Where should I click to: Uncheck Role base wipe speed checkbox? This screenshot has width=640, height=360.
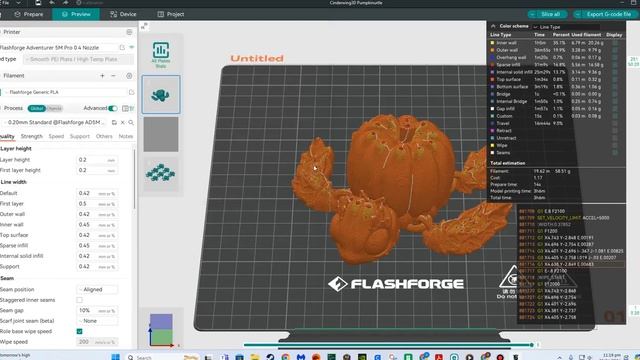tap(79, 331)
